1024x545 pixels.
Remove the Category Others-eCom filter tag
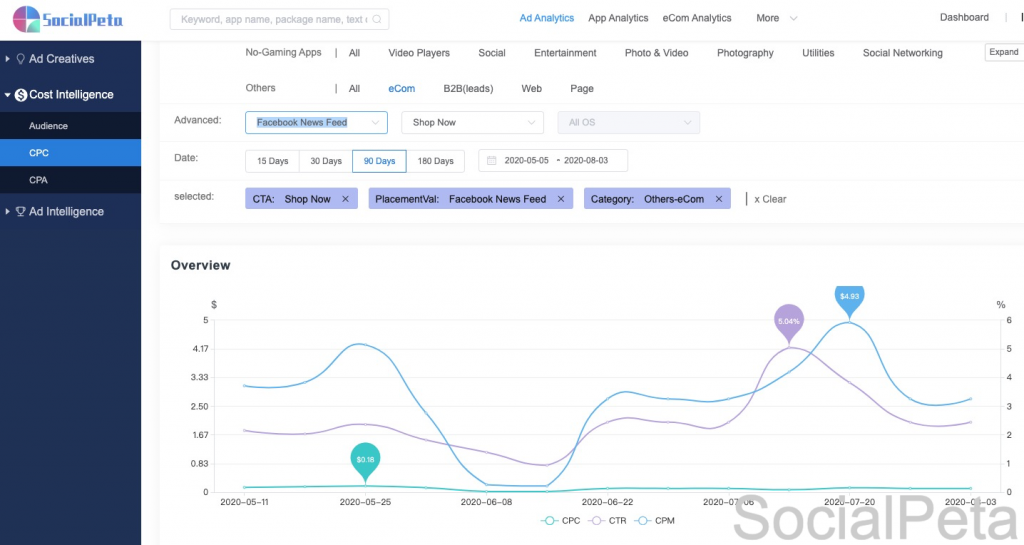[x=718, y=199]
